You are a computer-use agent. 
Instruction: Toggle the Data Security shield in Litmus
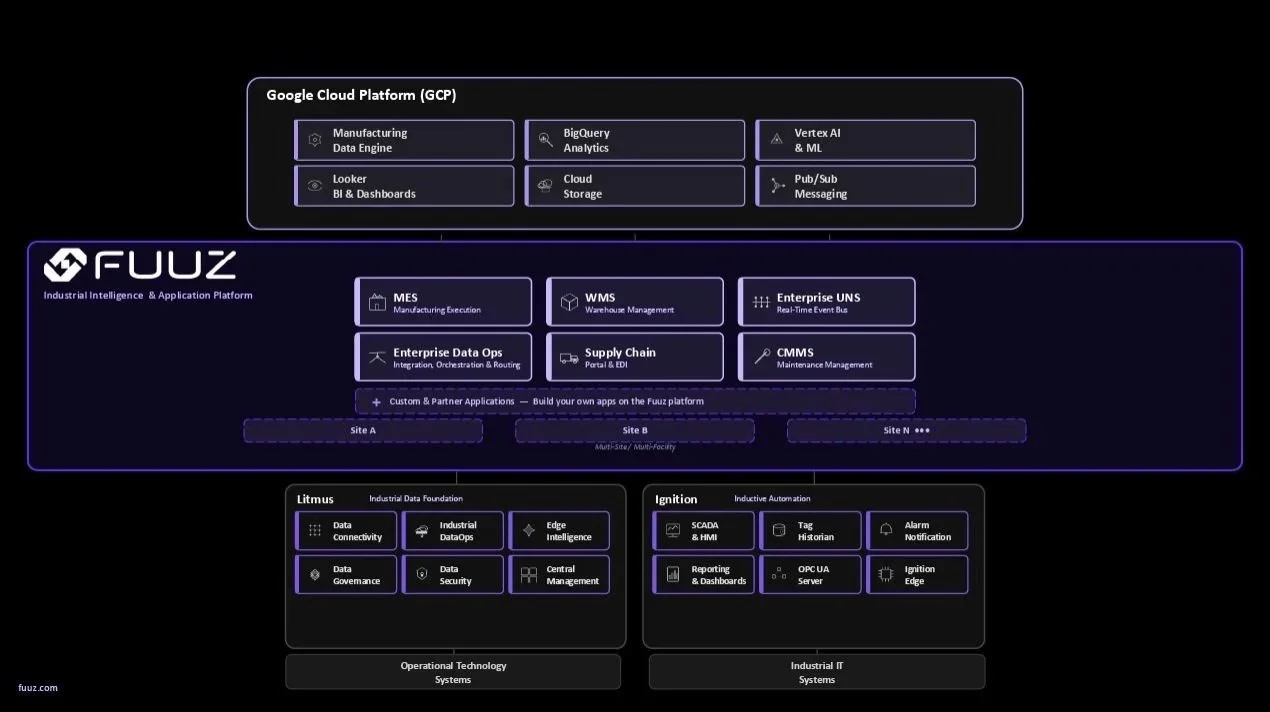[x=422, y=574]
